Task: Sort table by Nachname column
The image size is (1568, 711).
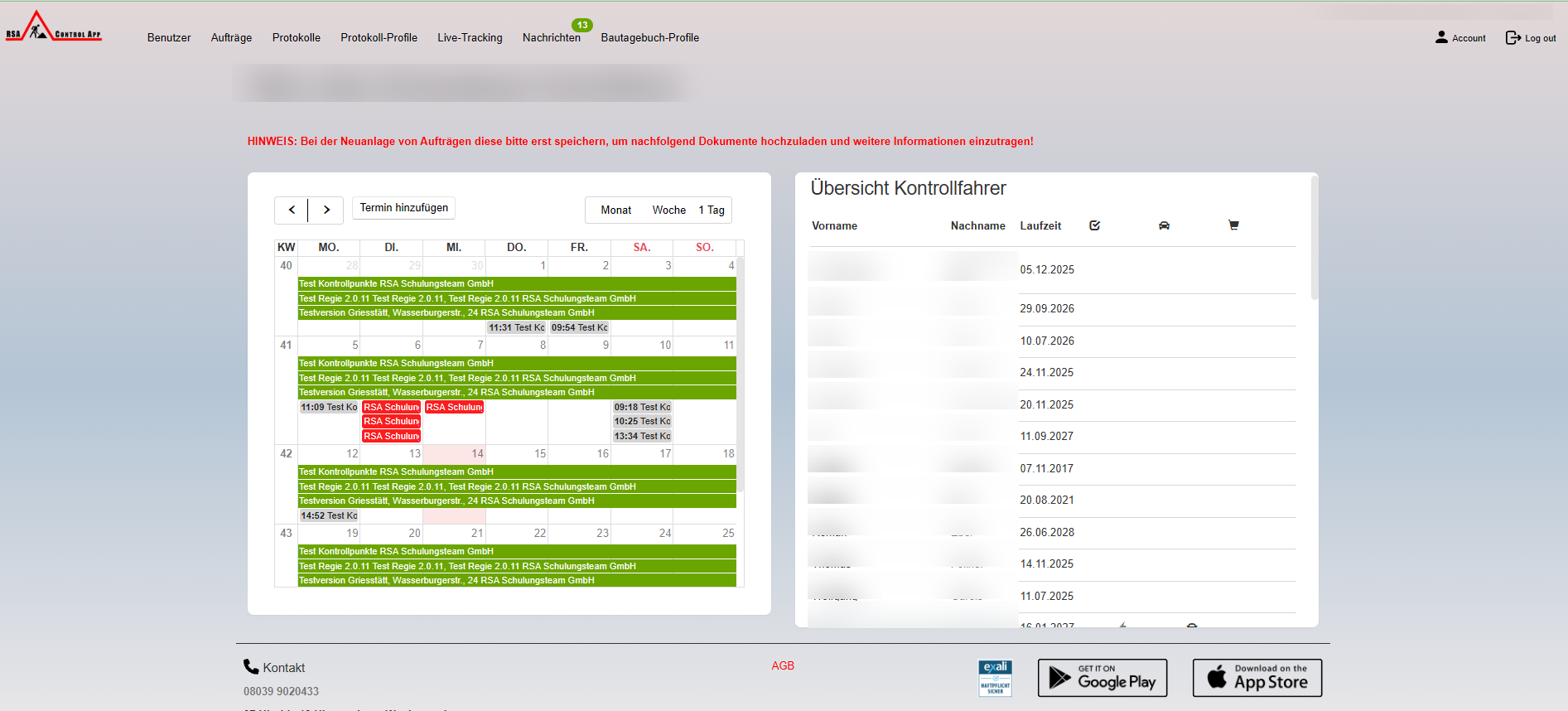Action: pyautogui.click(x=977, y=225)
